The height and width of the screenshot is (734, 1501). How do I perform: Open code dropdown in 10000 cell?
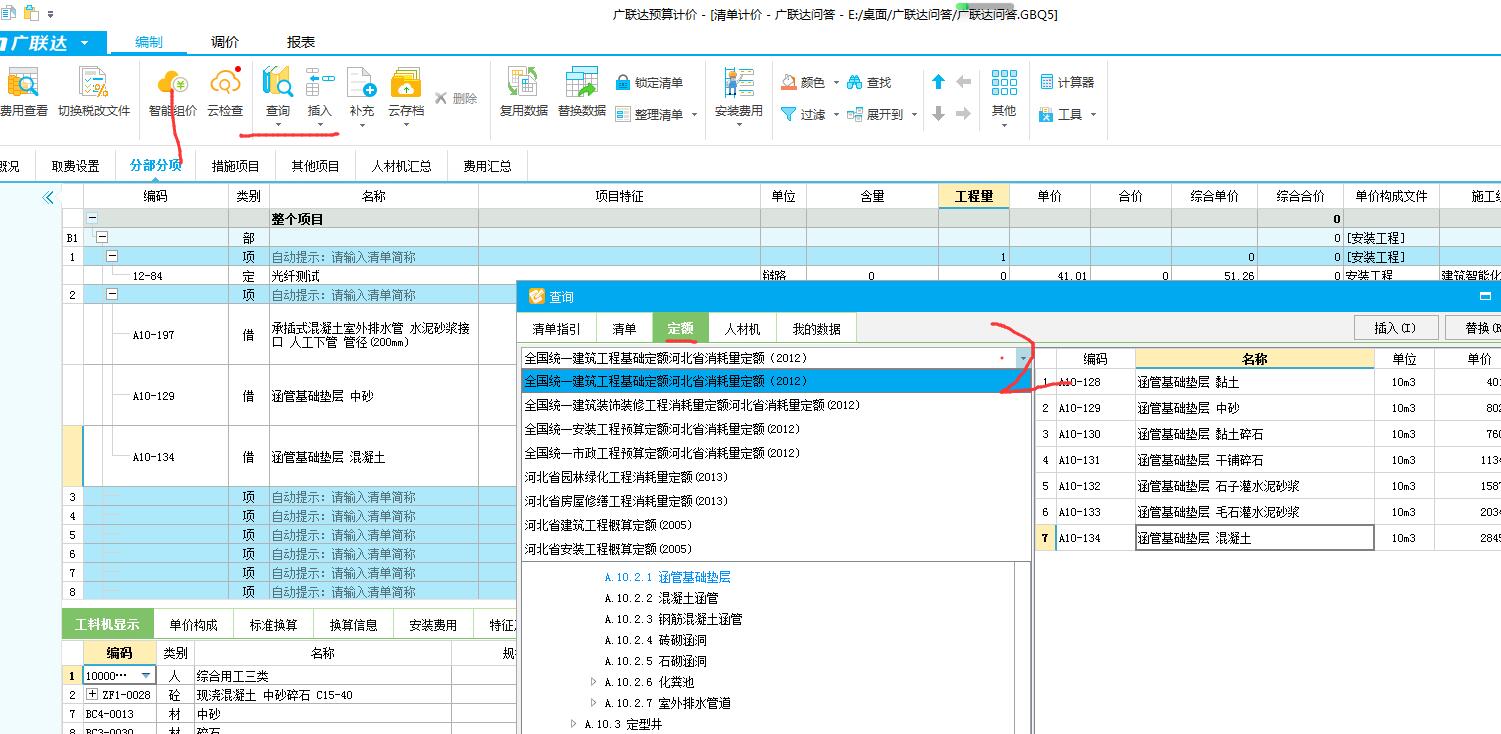click(146, 676)
